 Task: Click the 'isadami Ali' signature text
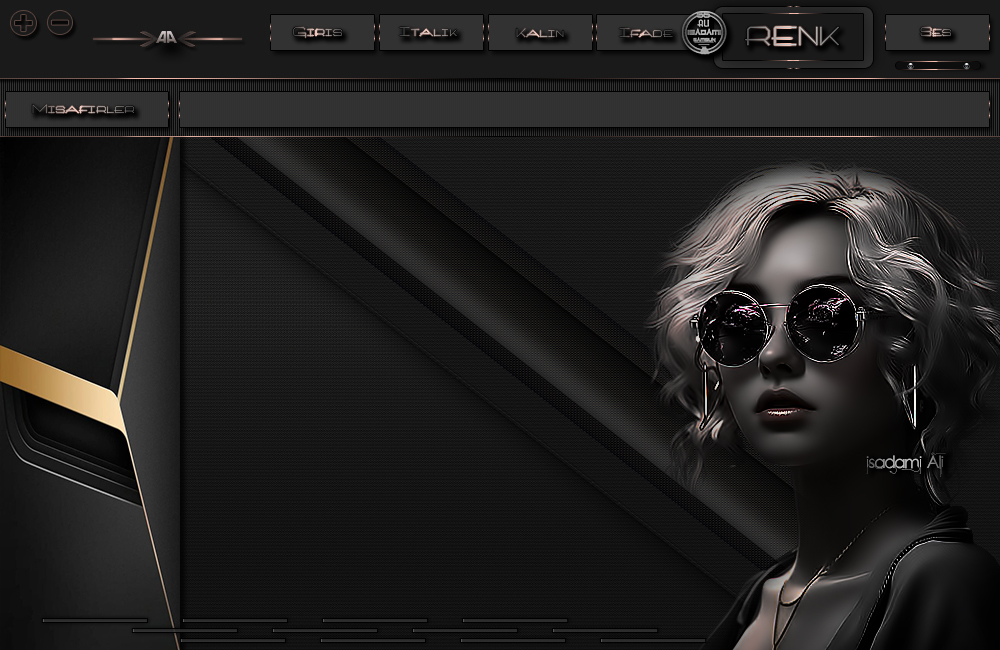point(905,463)
